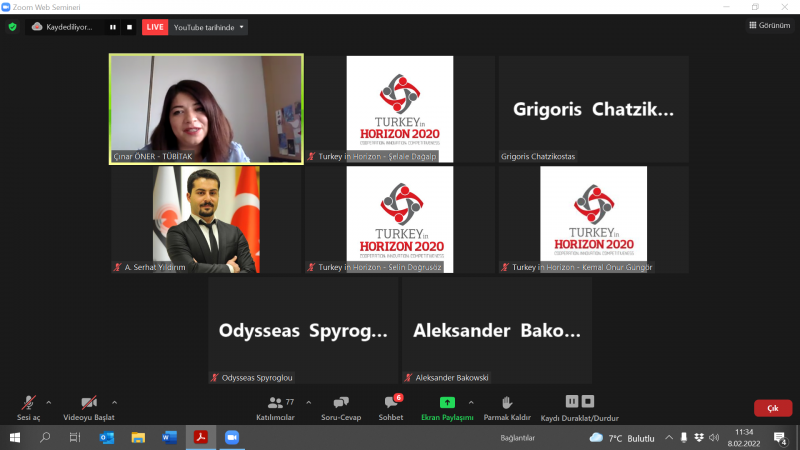
Task: Open the Windows notification center
Action: click(x=780, y=438)
